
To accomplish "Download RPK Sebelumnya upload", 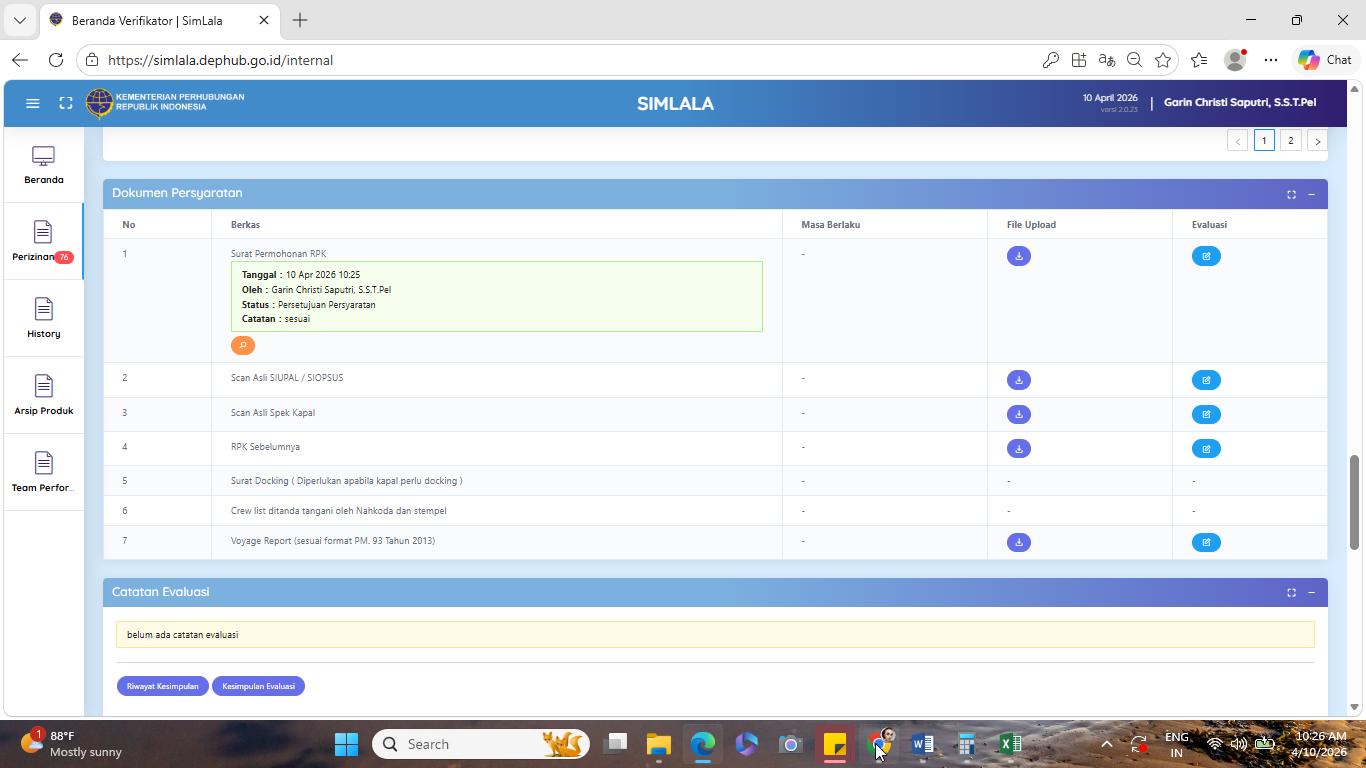I will tap(1018, 448).
